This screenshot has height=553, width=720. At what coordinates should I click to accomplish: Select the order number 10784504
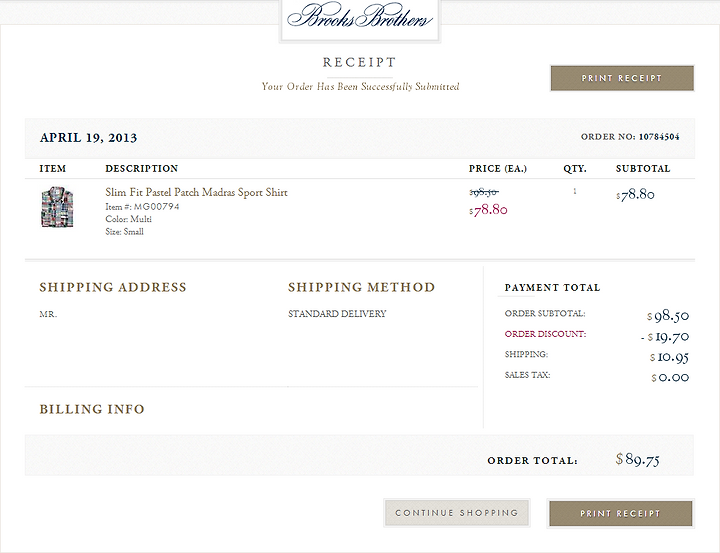pyautogui.click(x=659, y=136)
